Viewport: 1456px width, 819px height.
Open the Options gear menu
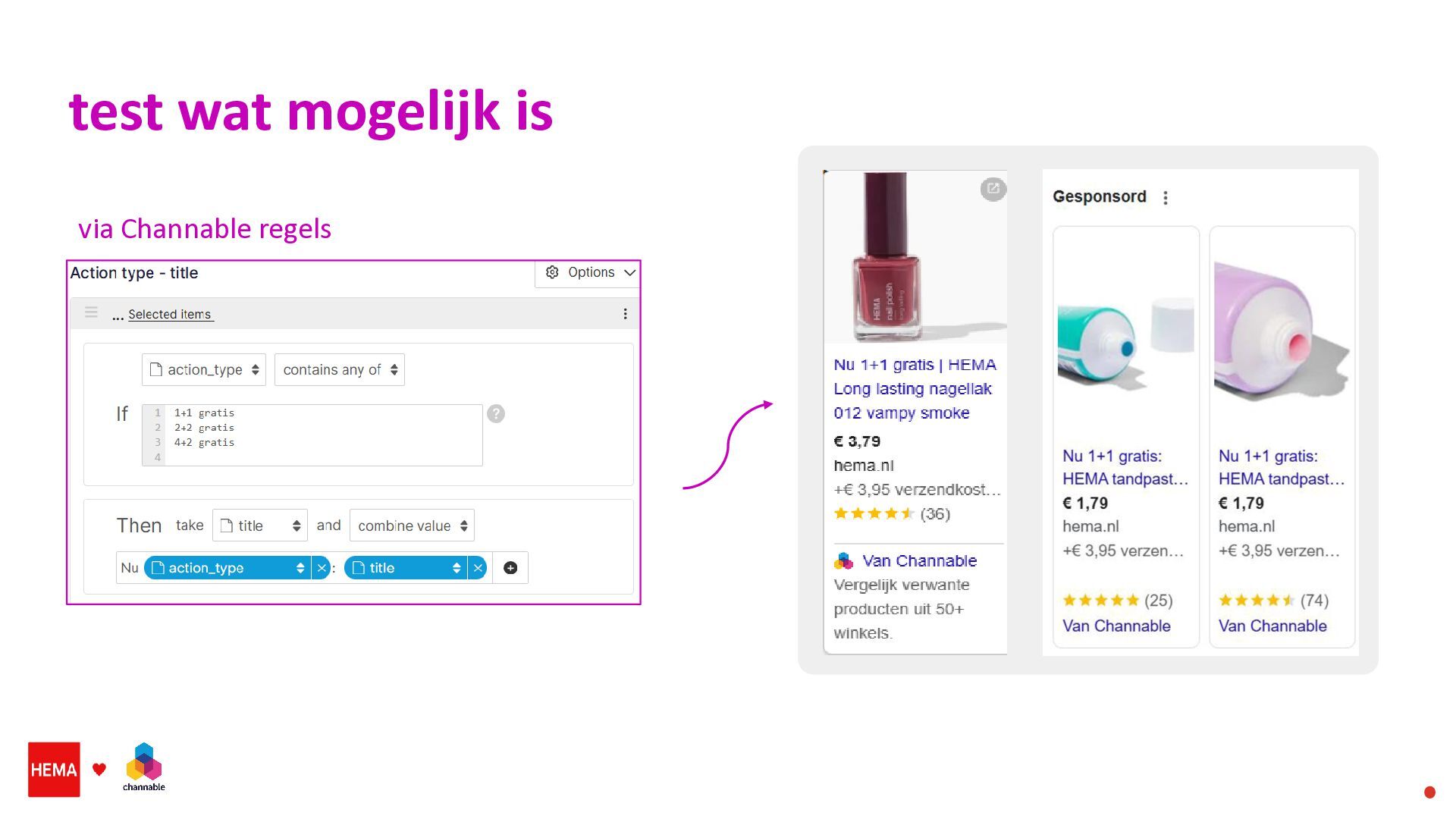pos(587,273)
